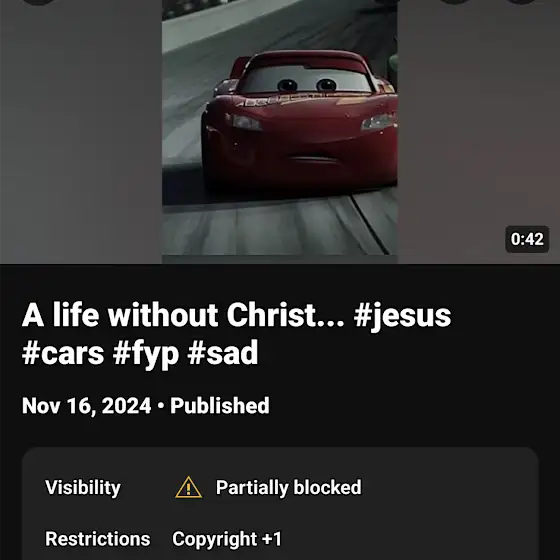560x560 pixels.
Task: Tap the cut-off rightmost circular options icon
Action: click(x=521, y=2)
